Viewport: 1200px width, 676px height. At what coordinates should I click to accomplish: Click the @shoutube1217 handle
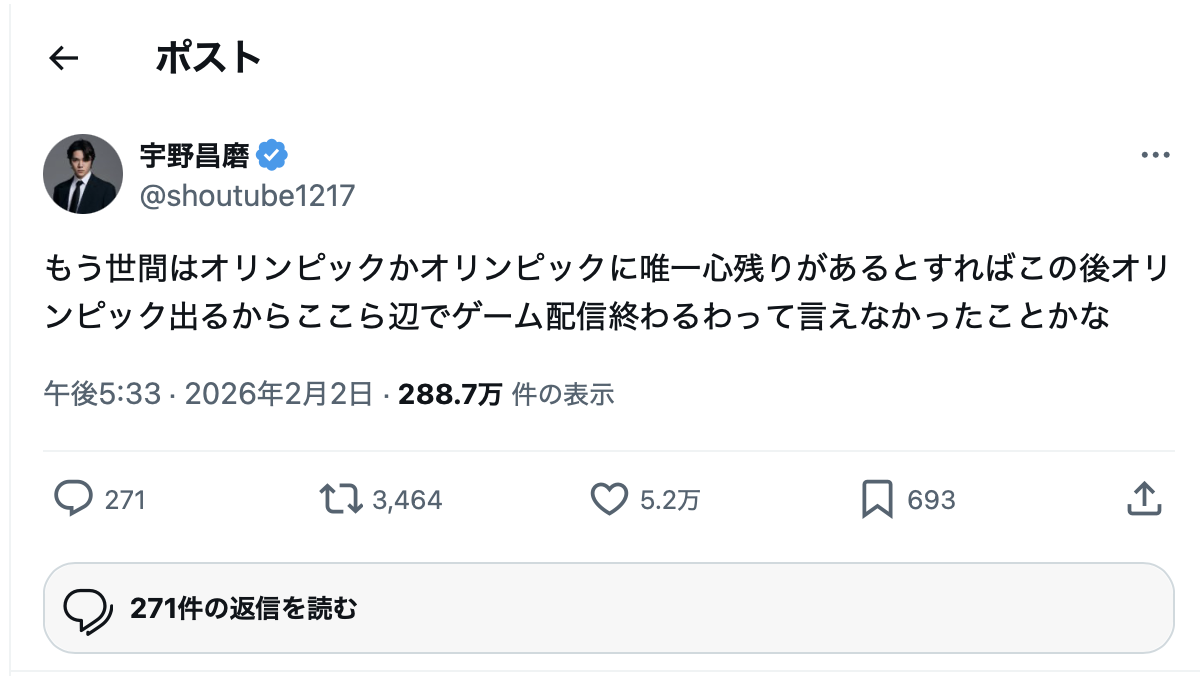[247, 195]
